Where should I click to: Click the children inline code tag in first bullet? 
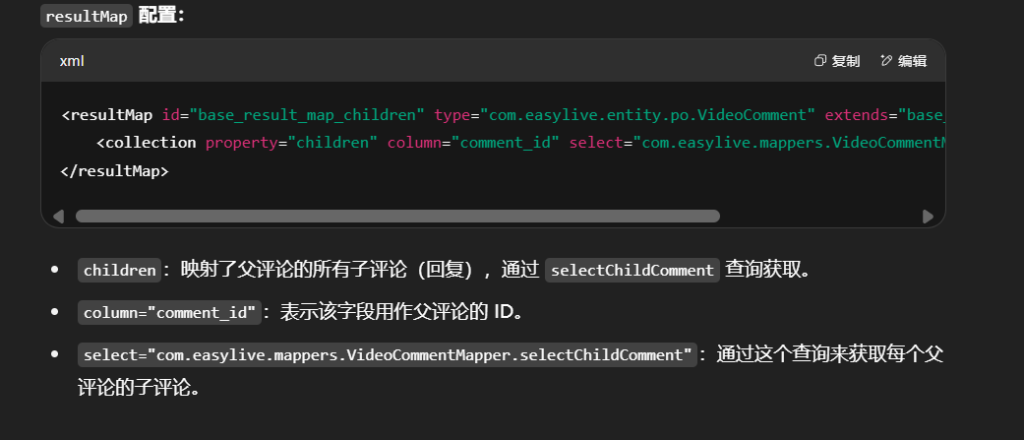pos(119,270)
